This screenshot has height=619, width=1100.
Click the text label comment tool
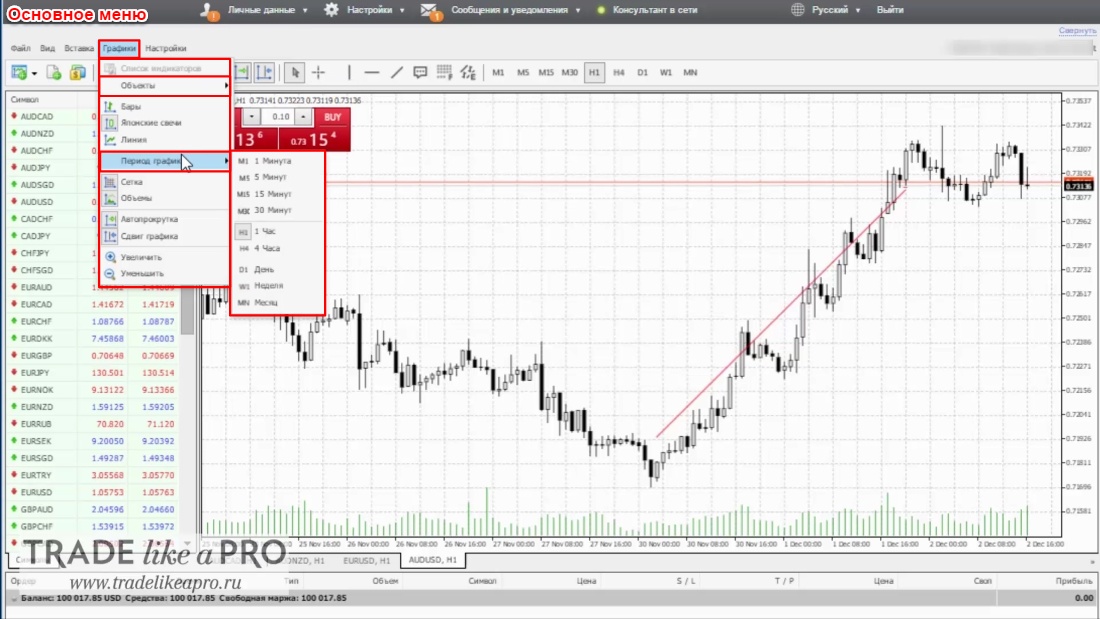tap(420, 72)
